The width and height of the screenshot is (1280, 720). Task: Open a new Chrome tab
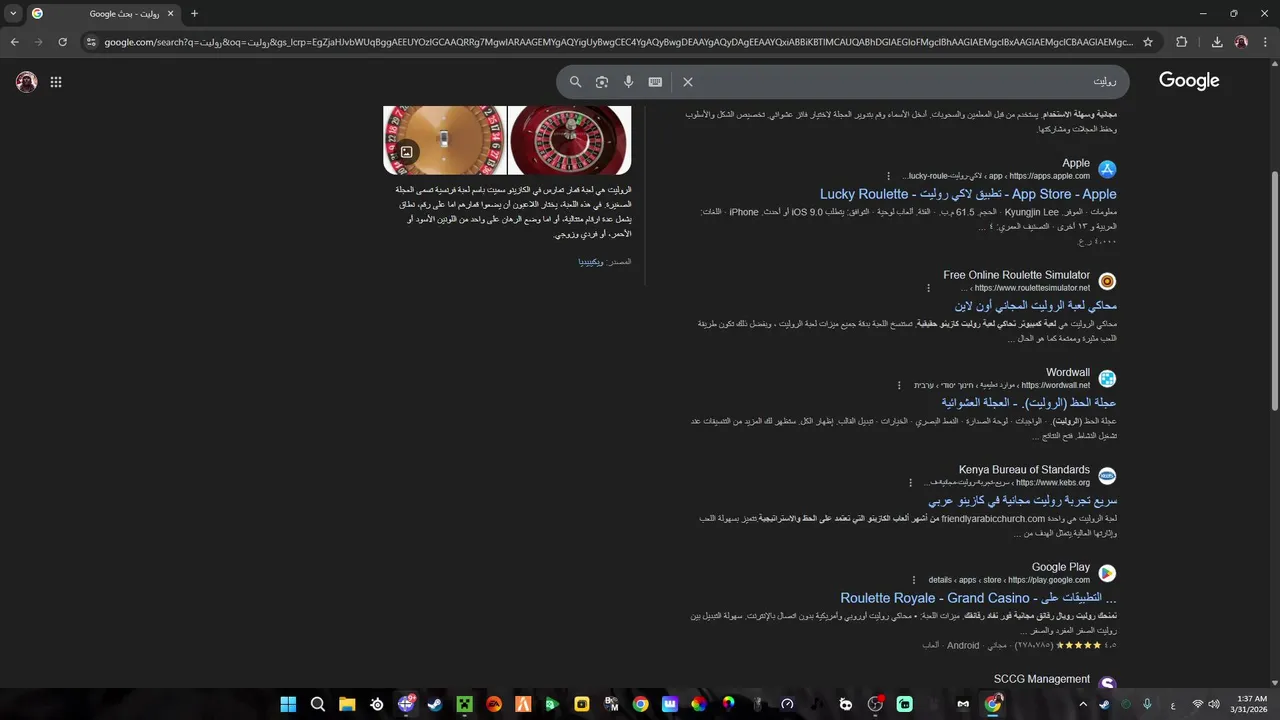(x=194, y=14)
